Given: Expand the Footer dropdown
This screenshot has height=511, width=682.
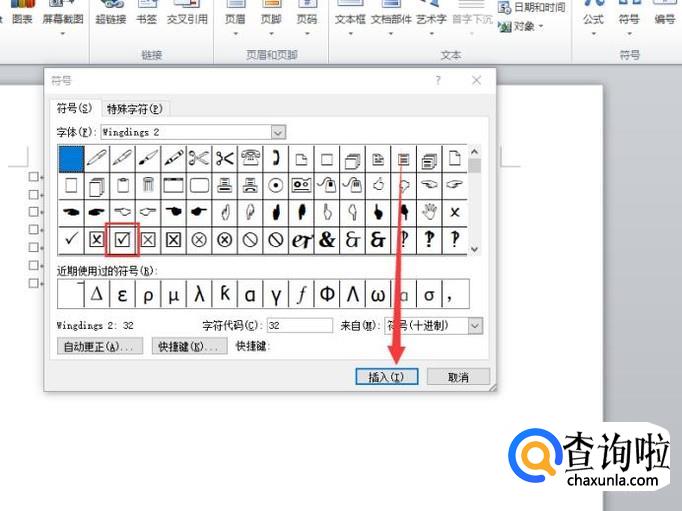Looking at the screenshot, I should click(x=271, y=34).
